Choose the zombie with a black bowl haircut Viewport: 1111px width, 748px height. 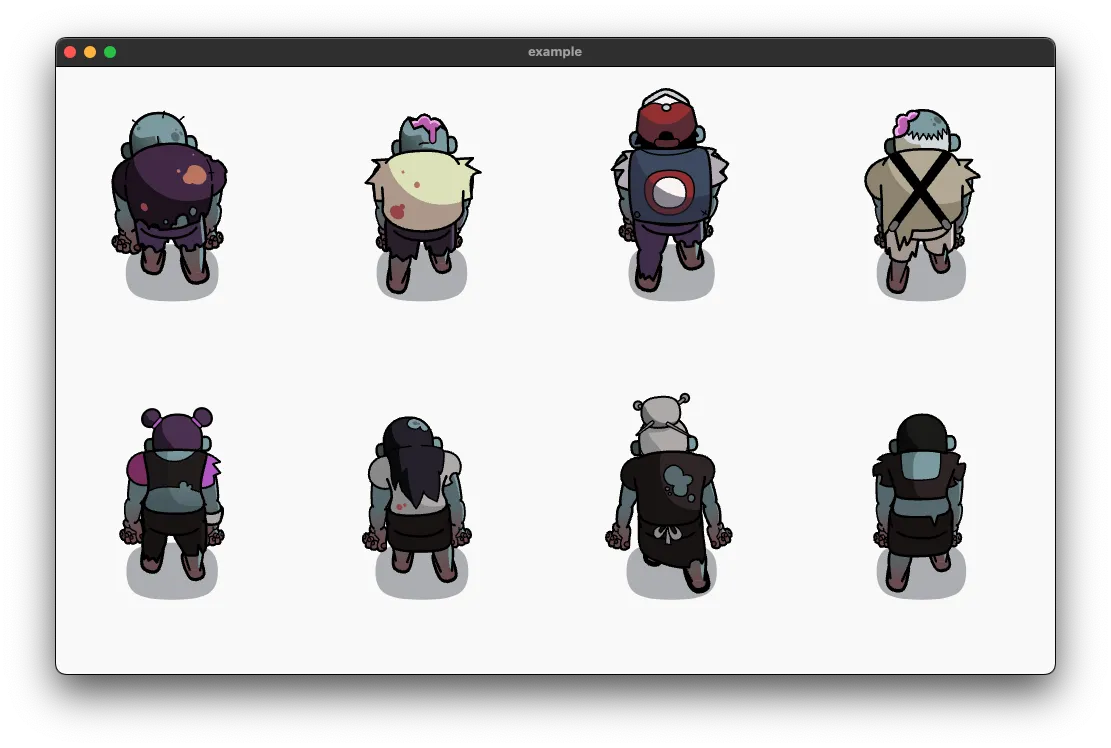(x=919, y=502)
